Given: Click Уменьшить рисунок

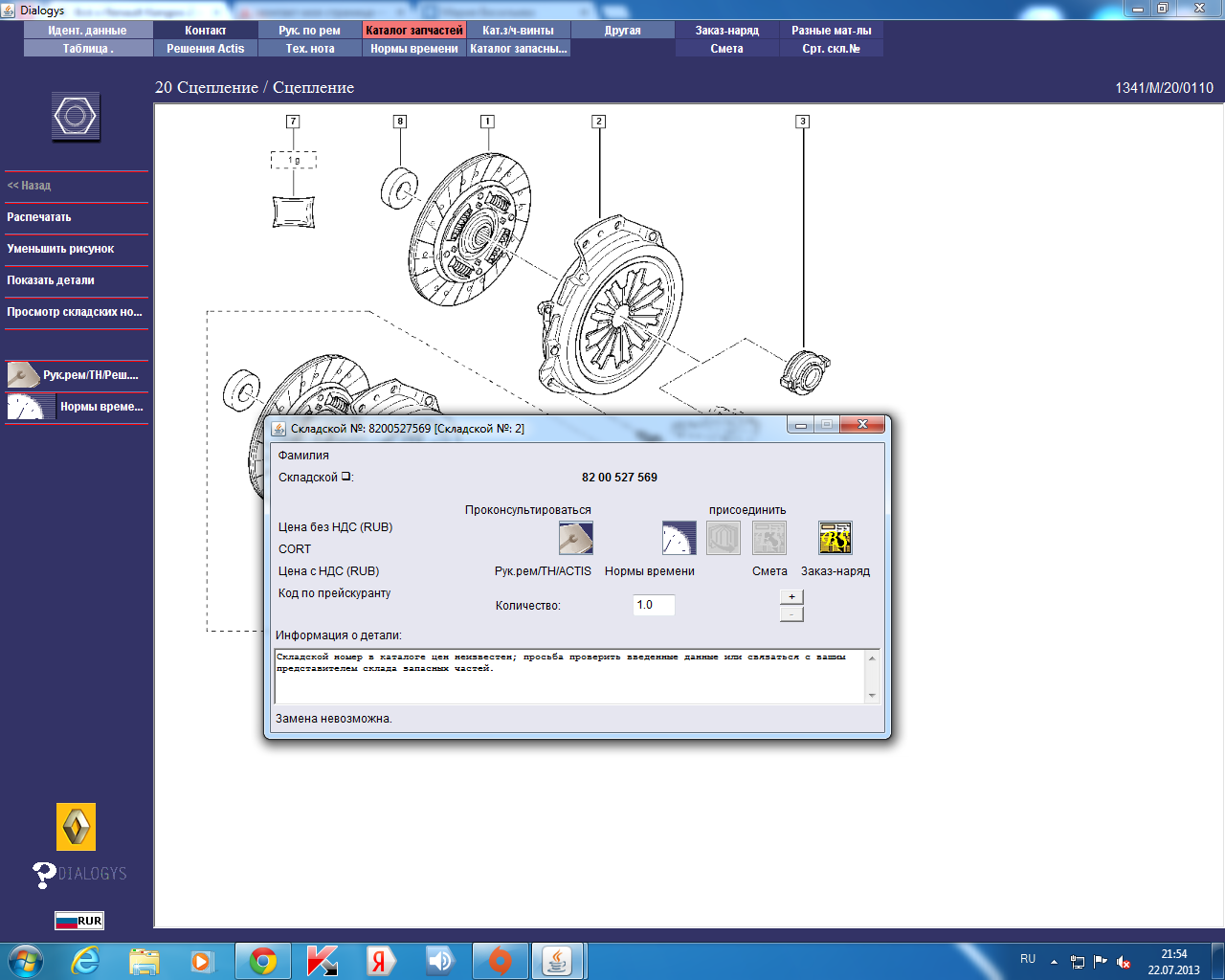Looking at the screenshot, I should [x=60, y=249].
